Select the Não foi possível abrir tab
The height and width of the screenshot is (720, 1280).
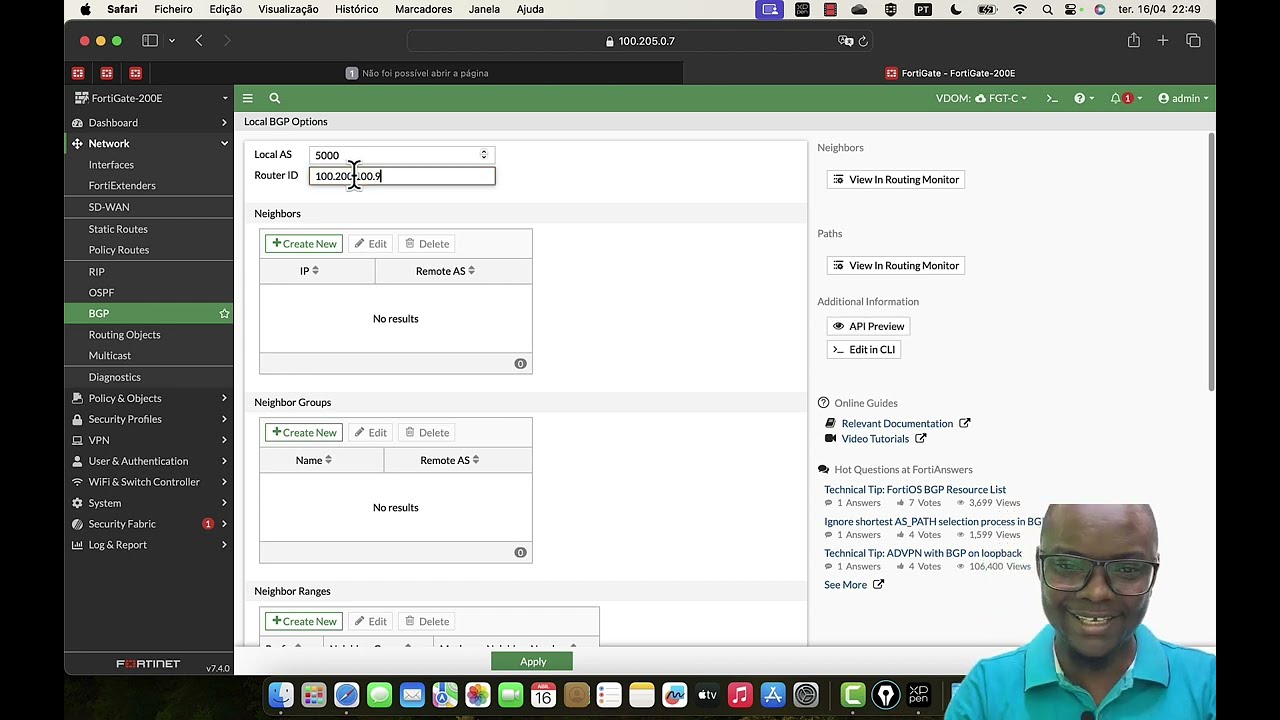click(417, 73)
